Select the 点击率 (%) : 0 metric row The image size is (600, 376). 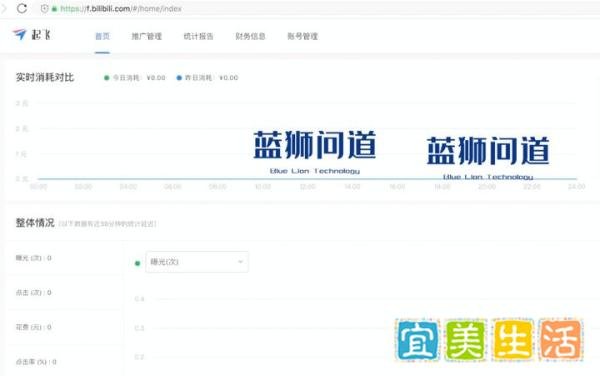pyautogui.click(x=64, y=361)
